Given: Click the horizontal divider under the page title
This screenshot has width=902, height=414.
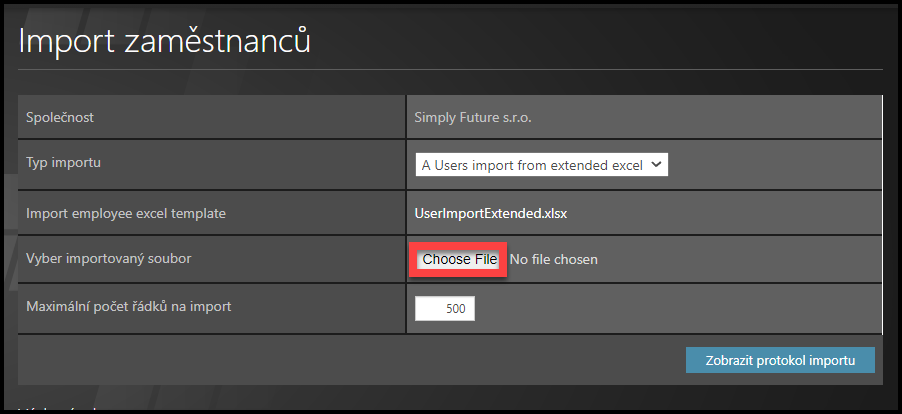Looking at the screenshot, I should 450,69.
